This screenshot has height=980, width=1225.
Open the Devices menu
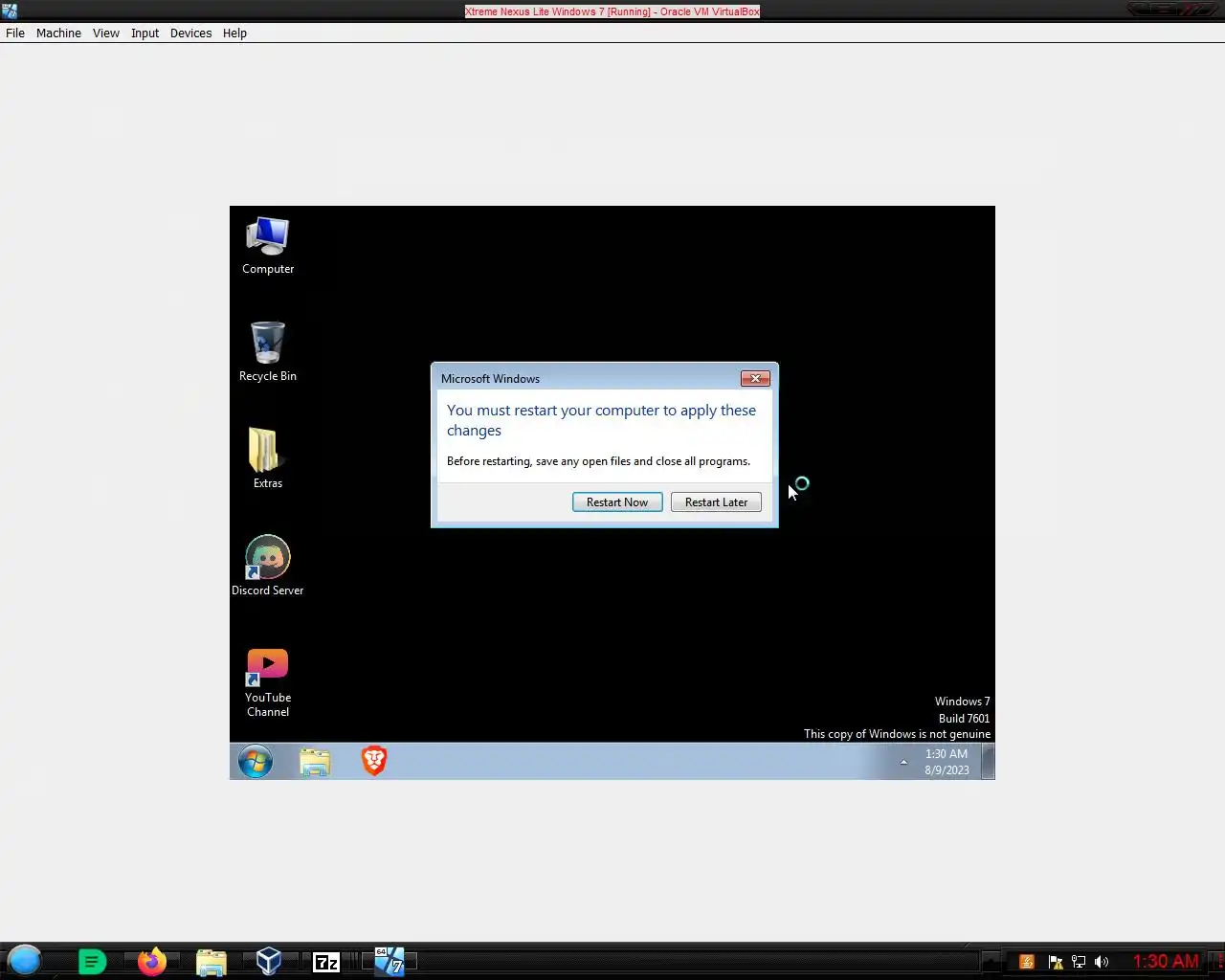(190, 33)
